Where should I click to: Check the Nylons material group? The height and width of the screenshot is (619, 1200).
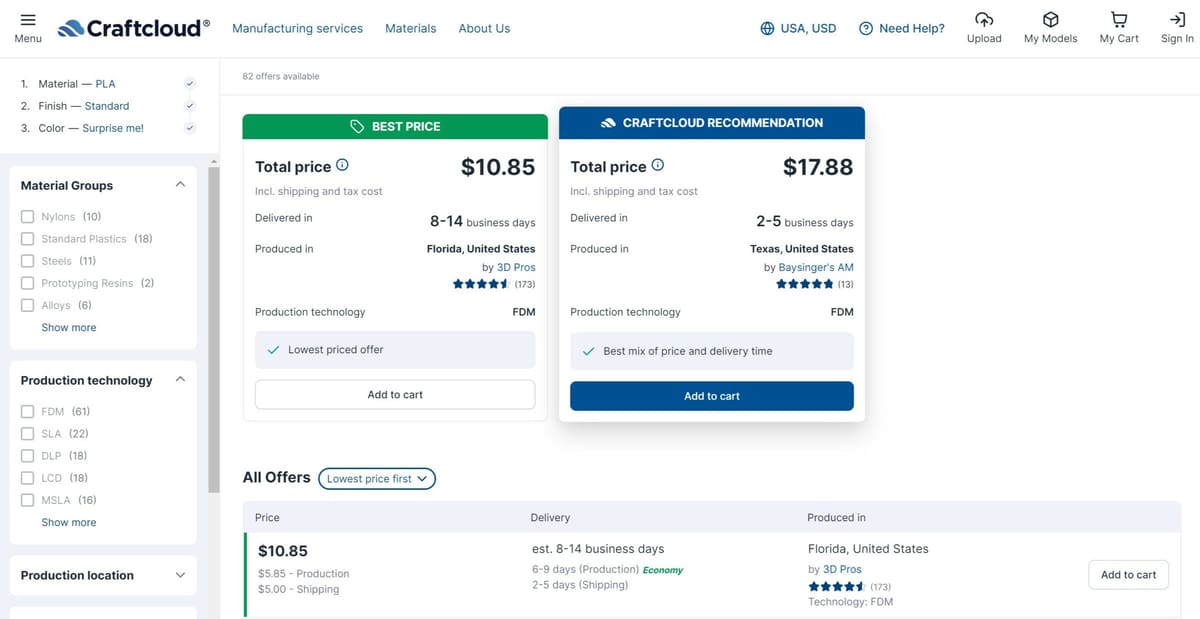pyautogui.click(x=28, y=217)
